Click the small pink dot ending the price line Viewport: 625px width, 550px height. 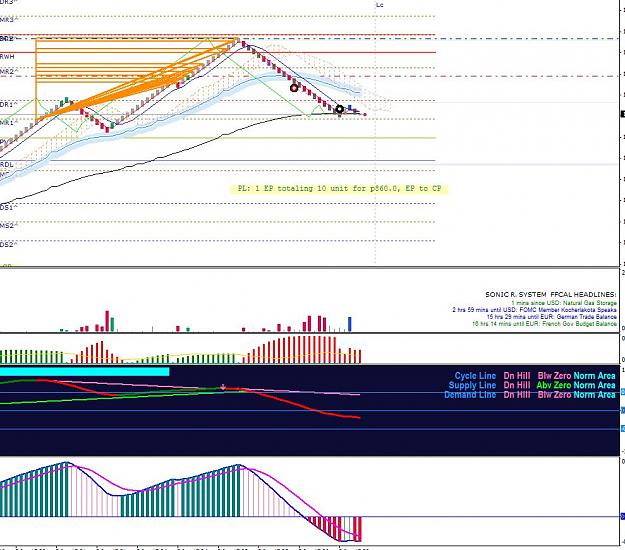click(x=365, y=115)
